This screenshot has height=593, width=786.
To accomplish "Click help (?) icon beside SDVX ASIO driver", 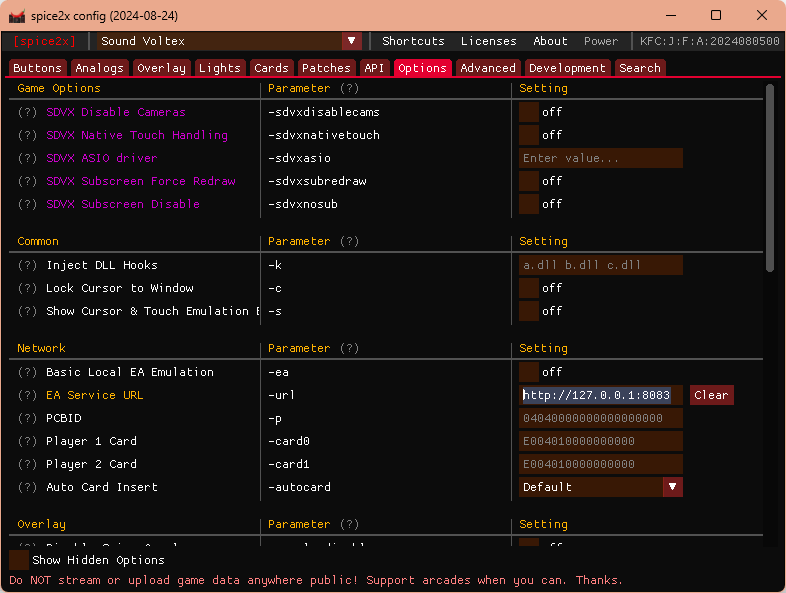I will click(27, 158).
